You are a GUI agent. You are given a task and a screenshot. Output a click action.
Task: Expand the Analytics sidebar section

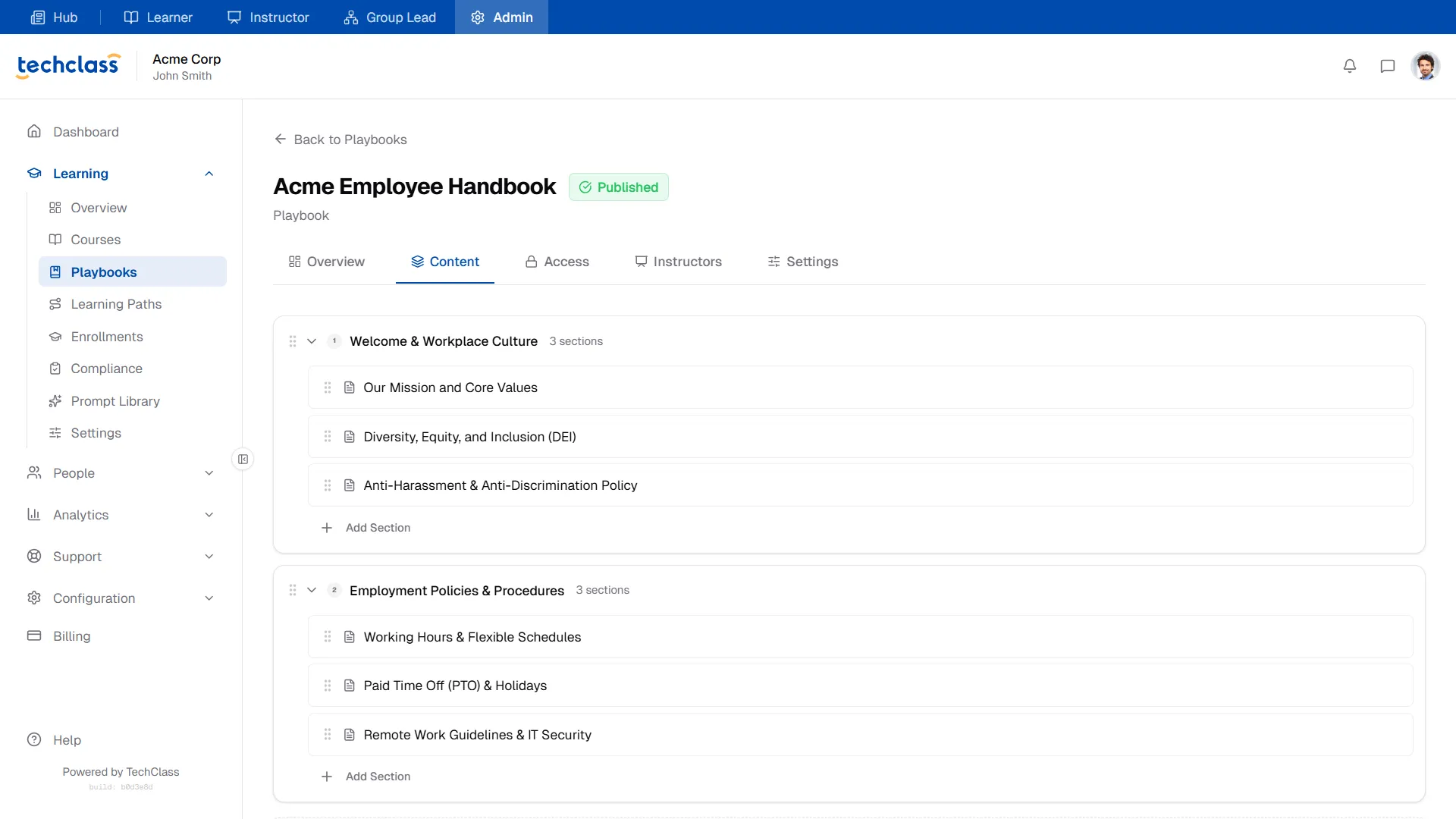pyautogui.click(x=209, y=515)
